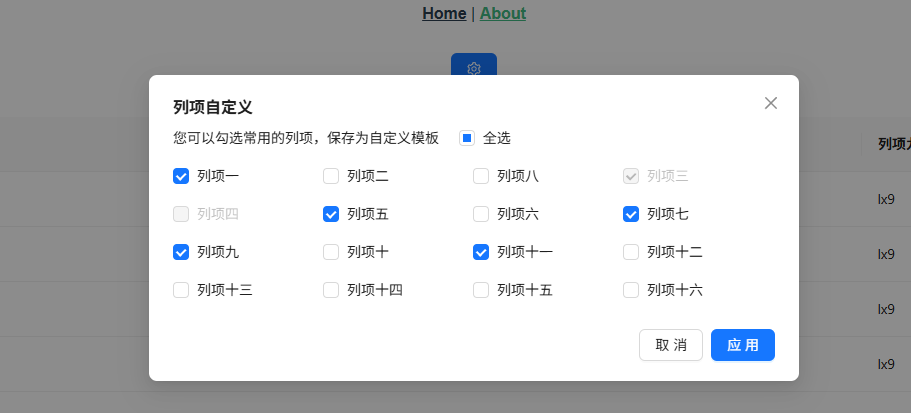Uncheck the 列项一 checkbox
This screenshot has height=413, width=911.
(x=181, y=176)
